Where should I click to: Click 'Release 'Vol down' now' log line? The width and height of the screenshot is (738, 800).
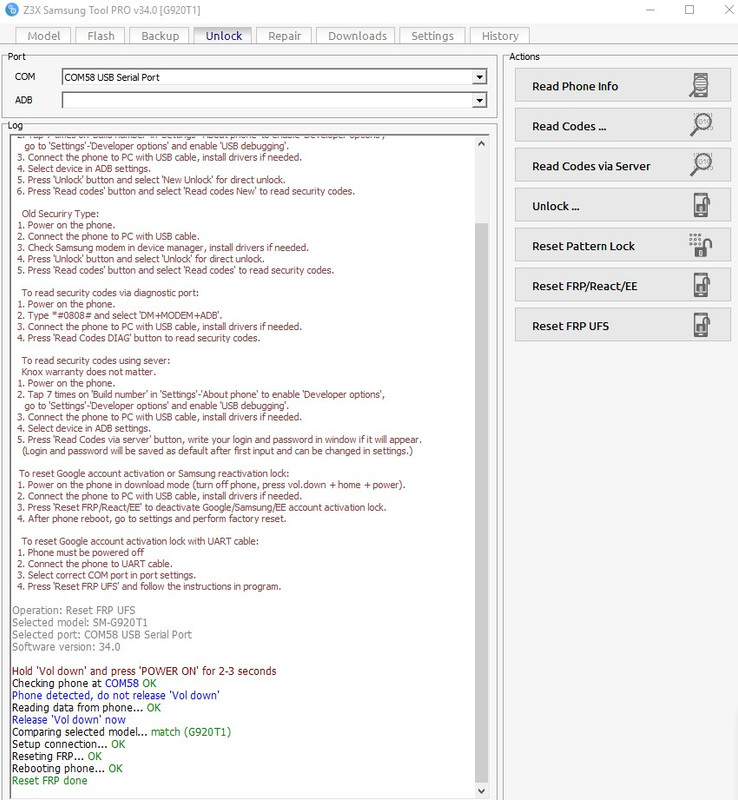(x=69, y=719)
